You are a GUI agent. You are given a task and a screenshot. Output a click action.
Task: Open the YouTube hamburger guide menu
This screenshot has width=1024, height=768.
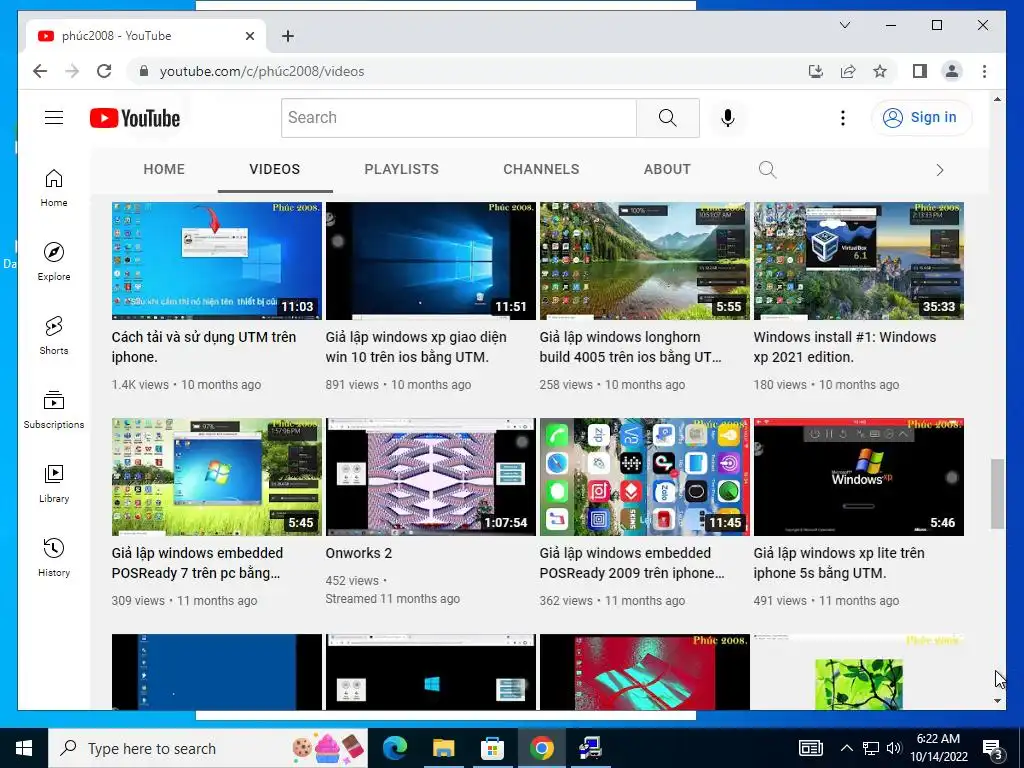tap(54, 118)
